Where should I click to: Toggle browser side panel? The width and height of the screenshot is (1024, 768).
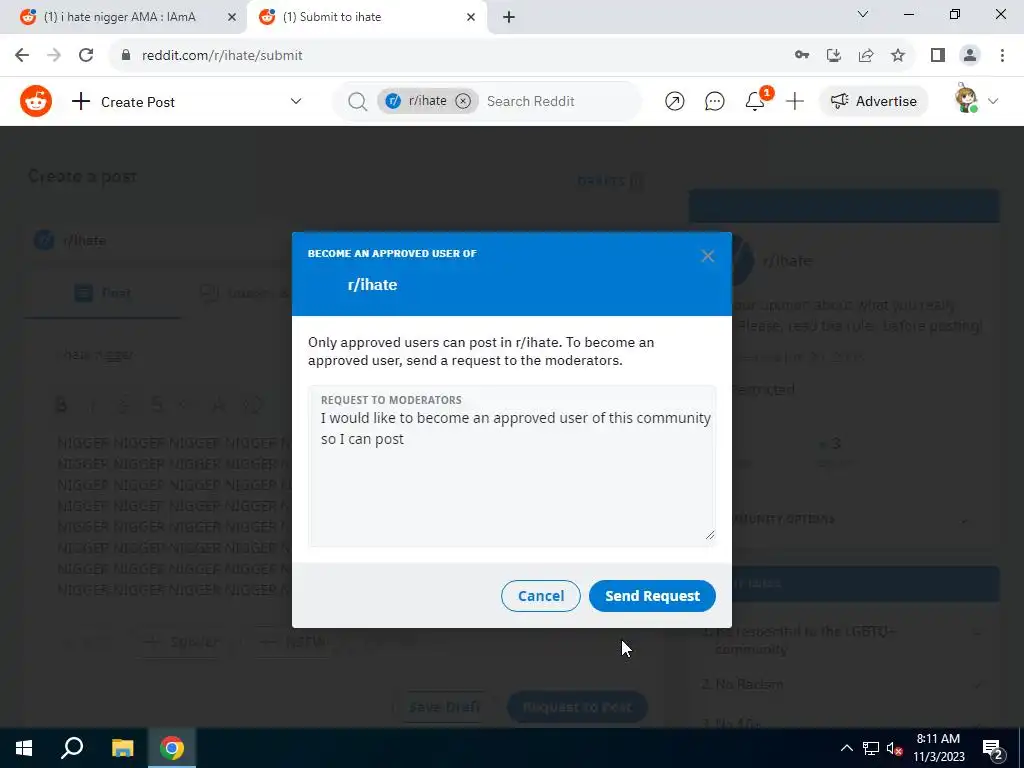pos(938,56)
